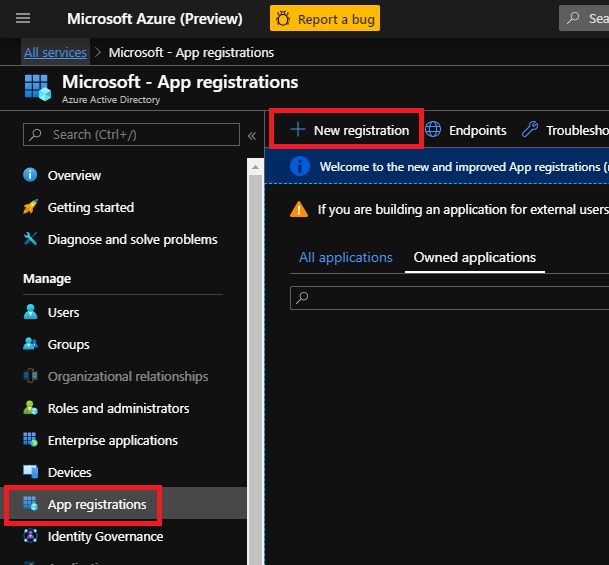Click the magnifier icon in sidebar search
This screenshot has height=565, width=609.
coord(35,134)
